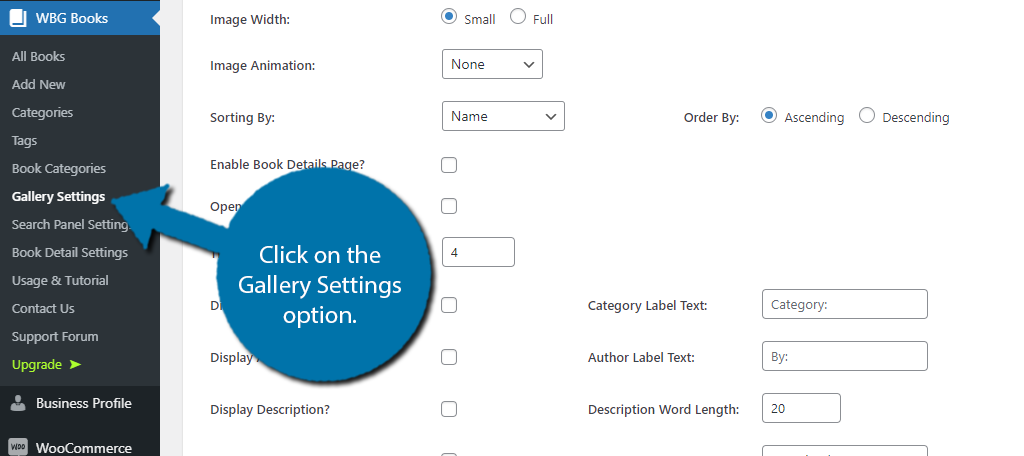1024x456 pixels.
Task: Tick the Display Description checkbox
Action: [449, 409]
